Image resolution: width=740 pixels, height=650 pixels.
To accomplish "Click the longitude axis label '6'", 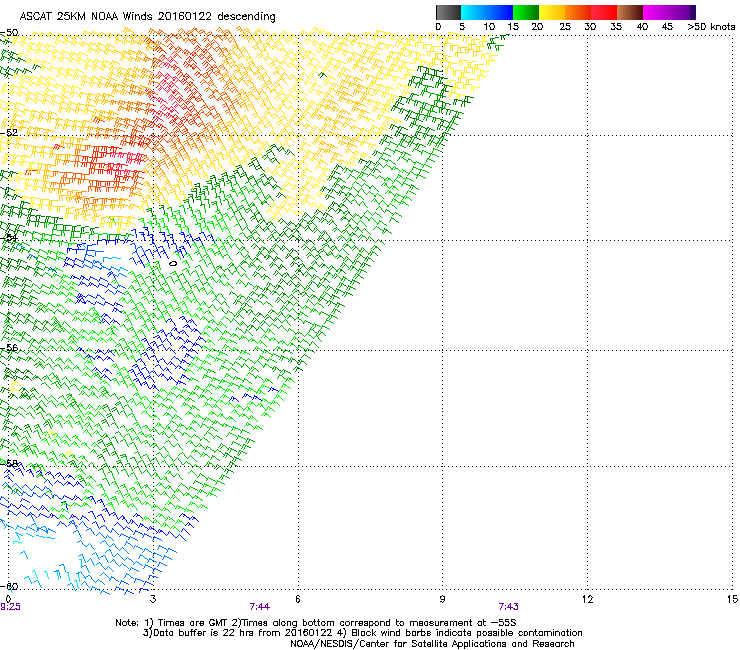I will (x=297, y=599).
